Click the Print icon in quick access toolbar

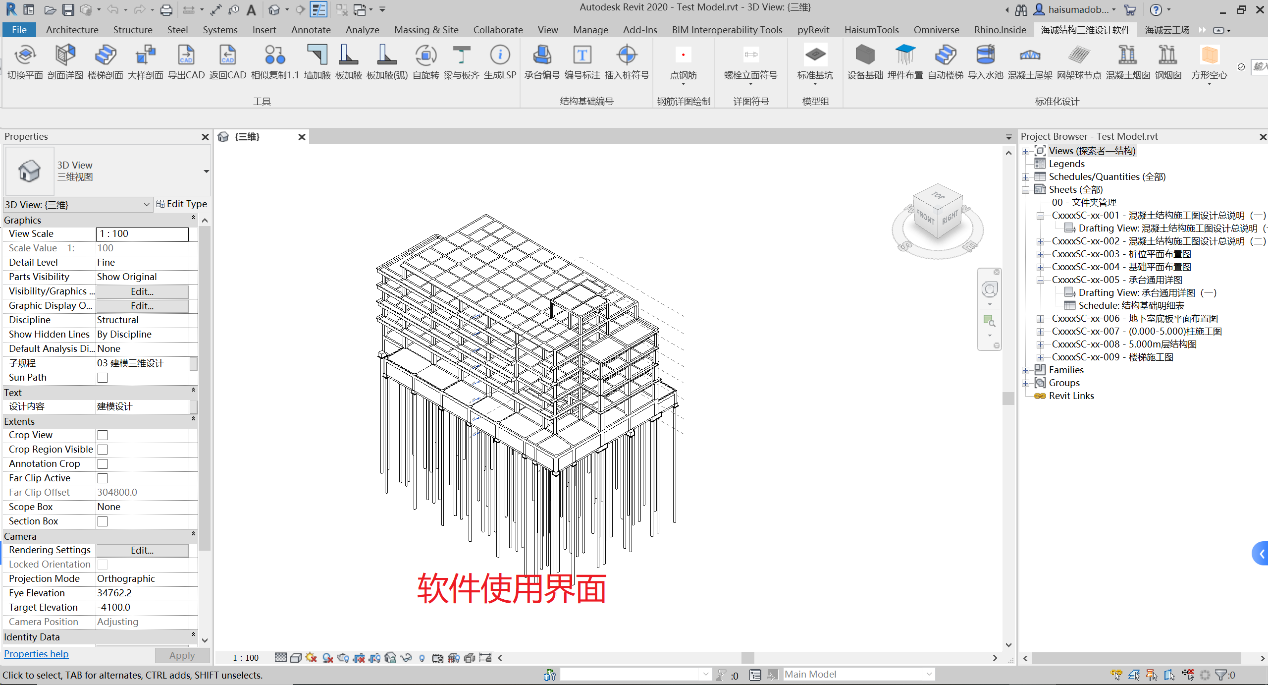[166, 10]
